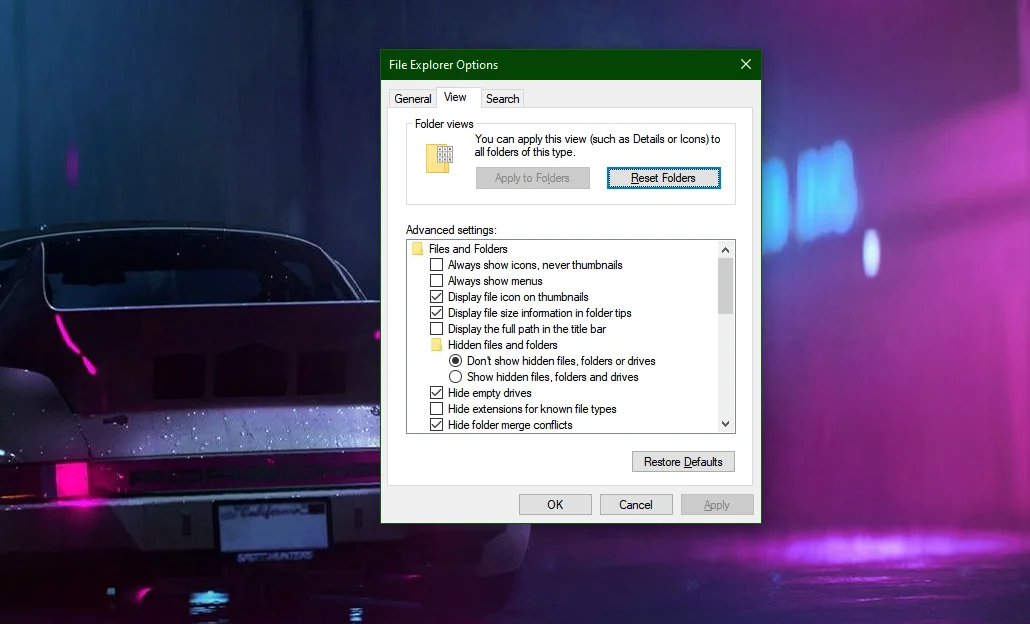The image size is (1030, 624).
Task: Uncheck Display file icon on thumbnails
Action: point(436,297)
